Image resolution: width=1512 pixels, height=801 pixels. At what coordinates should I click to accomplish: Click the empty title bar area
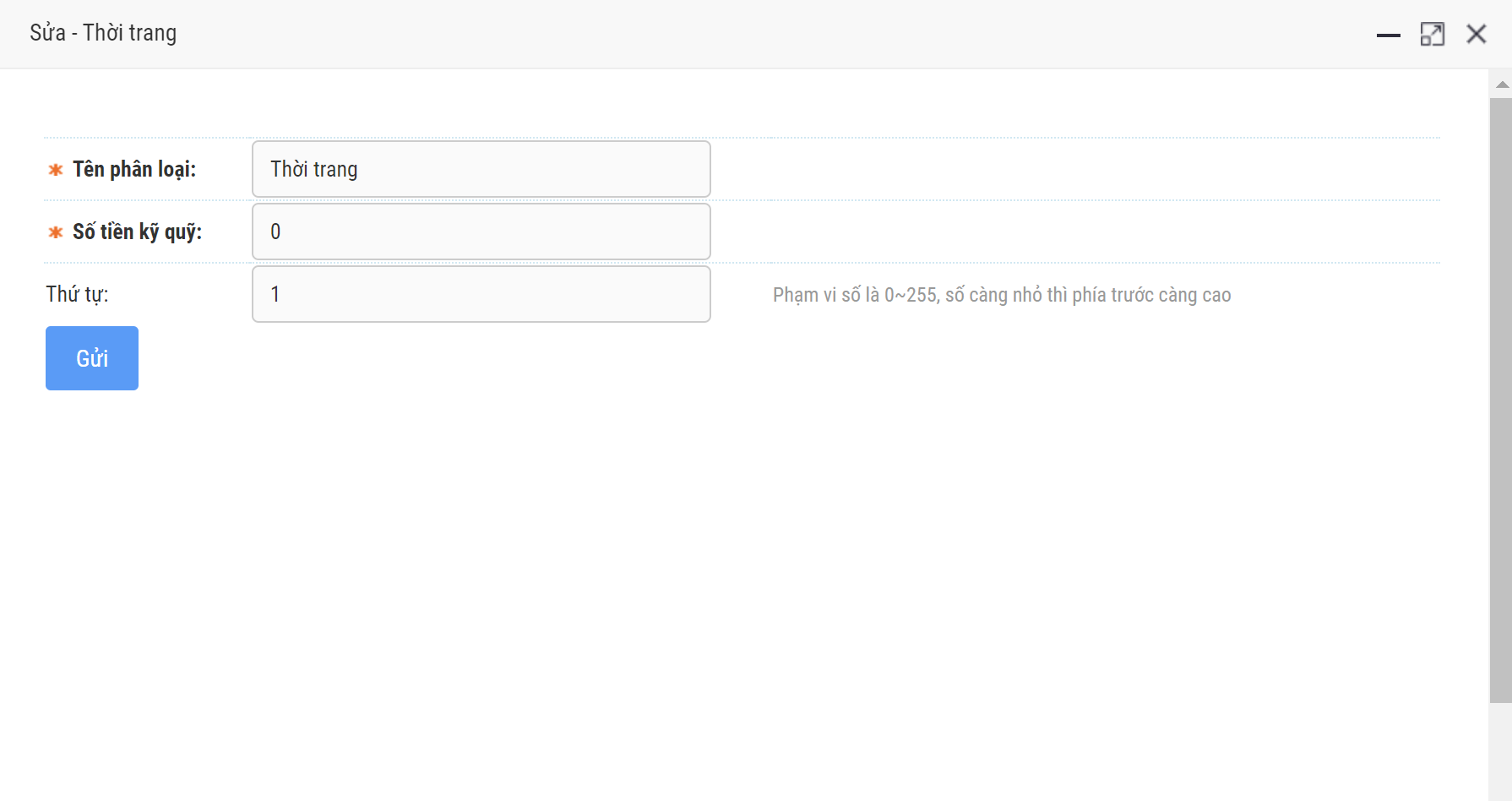[x=760, y=34]
